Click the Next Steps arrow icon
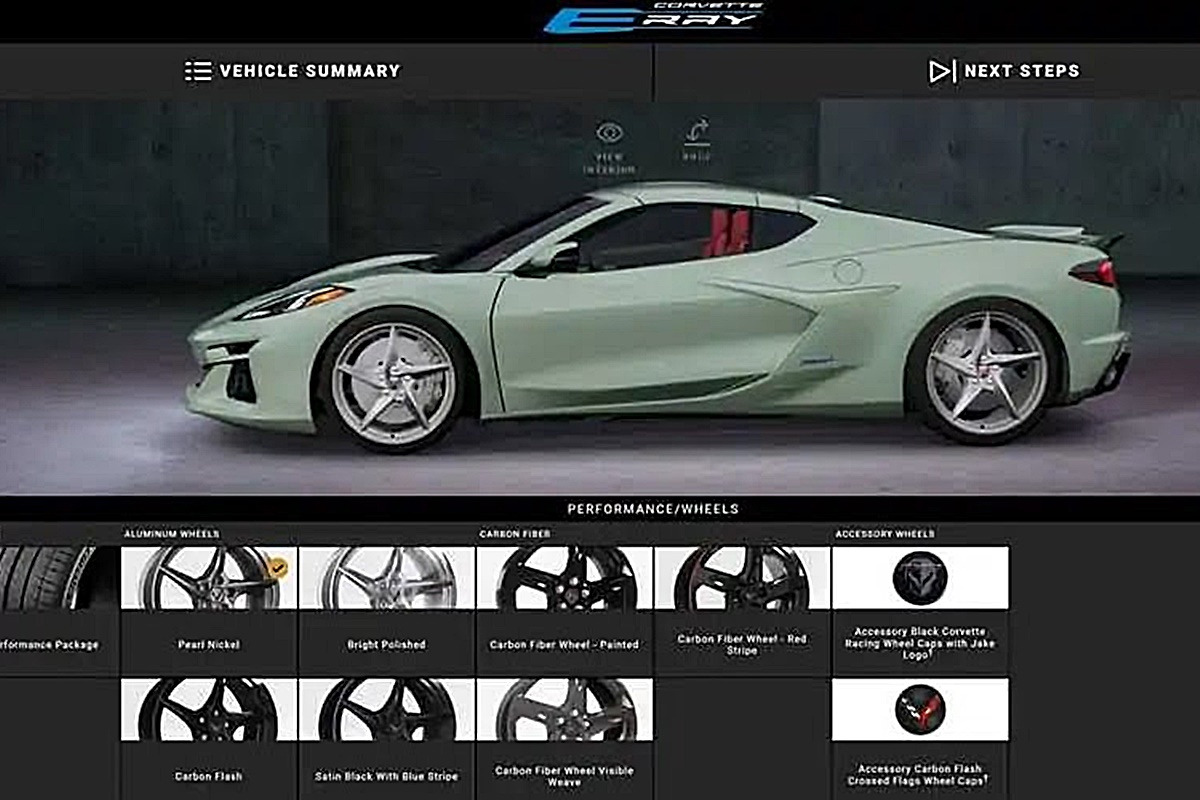This screenshot has width=1200, height=800. click(x=941, y=71)
